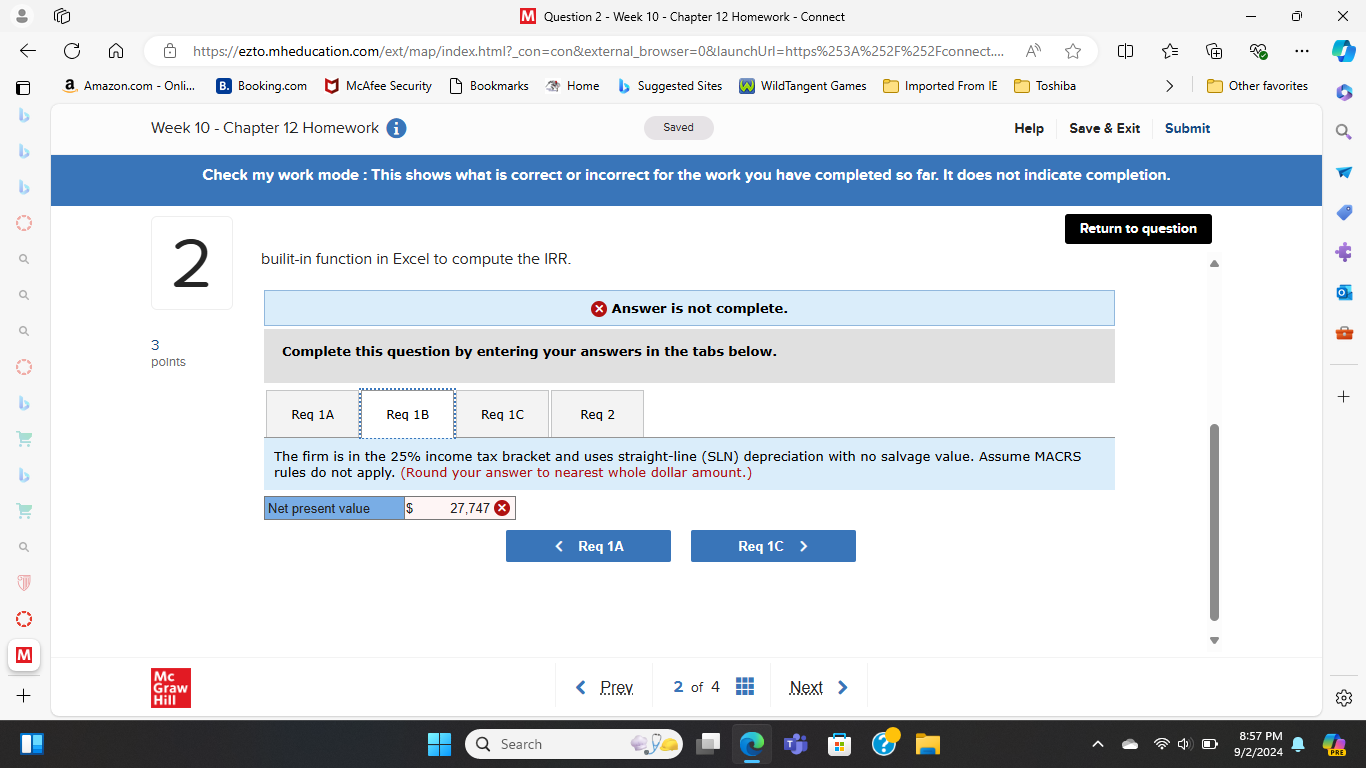This screenshot has width=1366, height=768.
Task: Click the McGraw Hill M icon in left sidebar
Action: click(x=23, y=655)
